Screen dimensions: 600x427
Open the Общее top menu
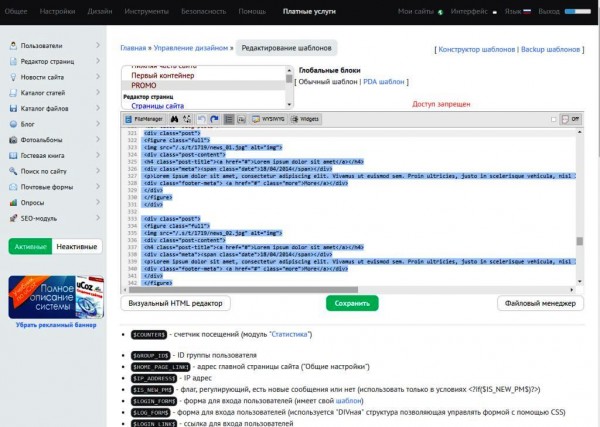click(16, 11)
